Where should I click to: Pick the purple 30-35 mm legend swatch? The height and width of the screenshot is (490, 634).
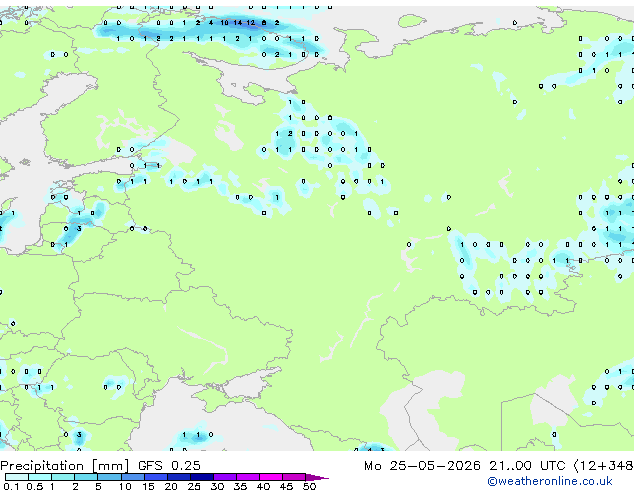tap(225, 477)
